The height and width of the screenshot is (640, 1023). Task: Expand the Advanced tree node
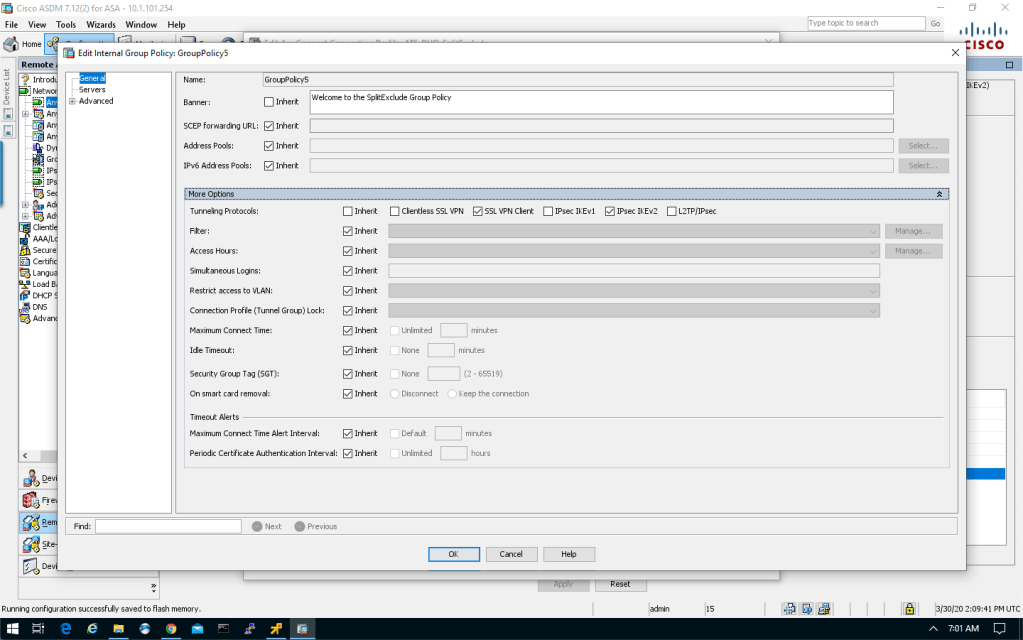coord(72,101)
